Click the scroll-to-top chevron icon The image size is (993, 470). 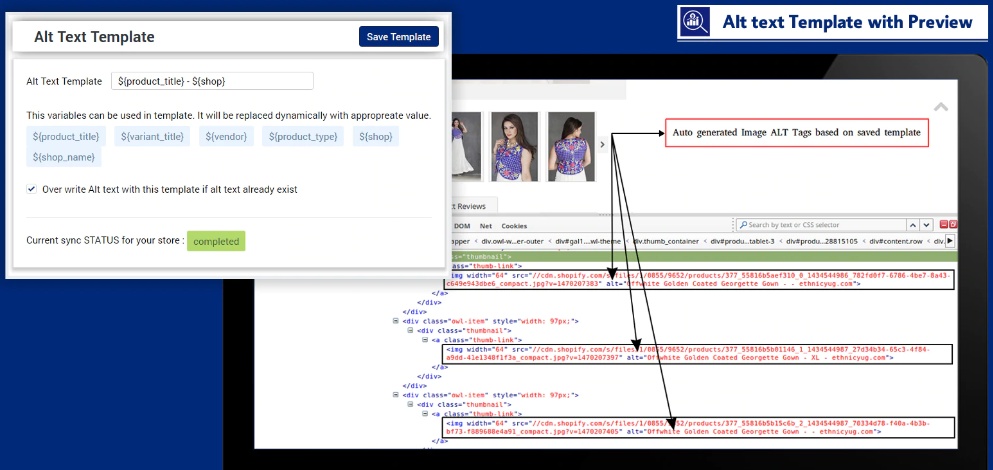click(940, 107)
